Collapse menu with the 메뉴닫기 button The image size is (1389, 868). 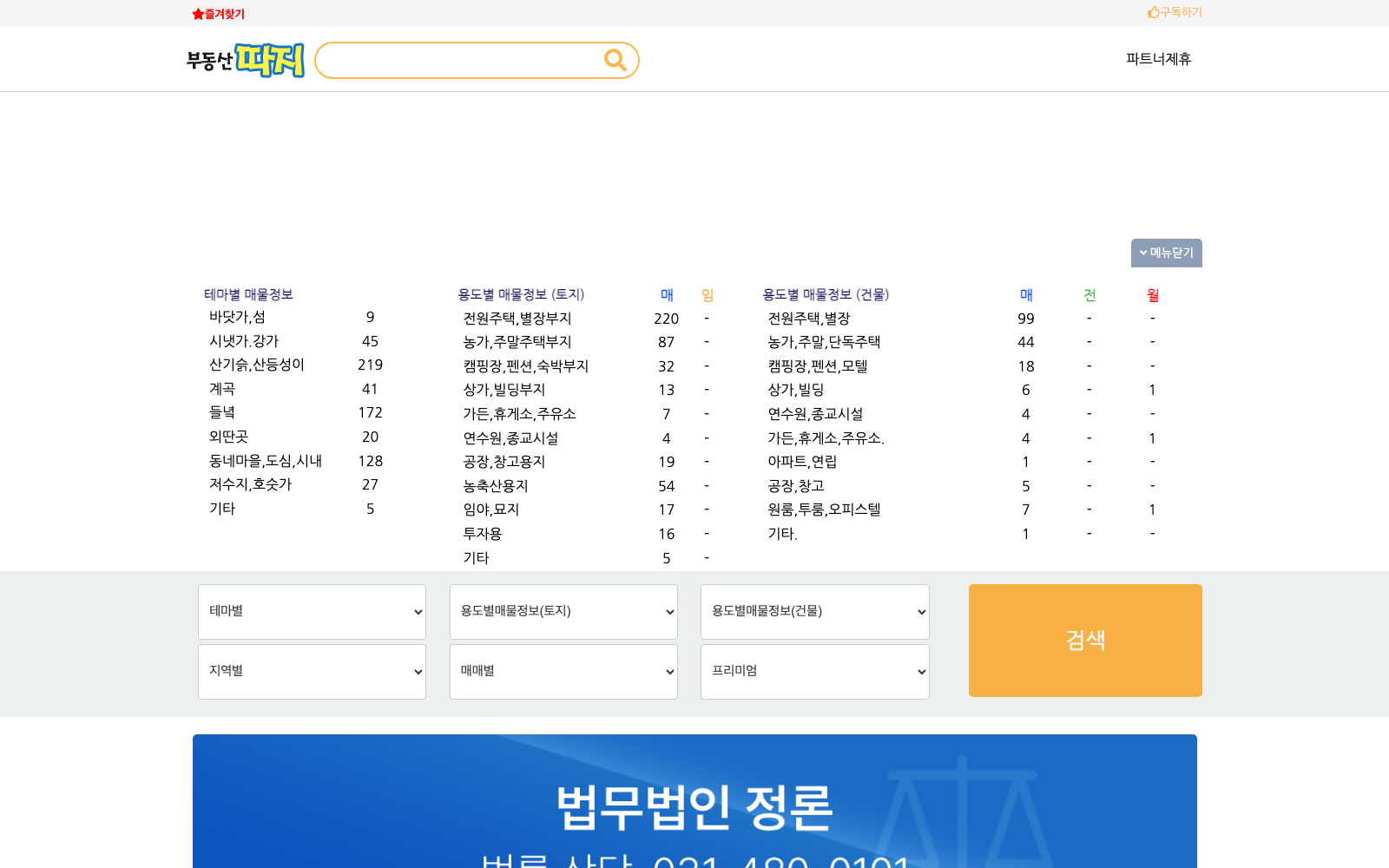1166,253
